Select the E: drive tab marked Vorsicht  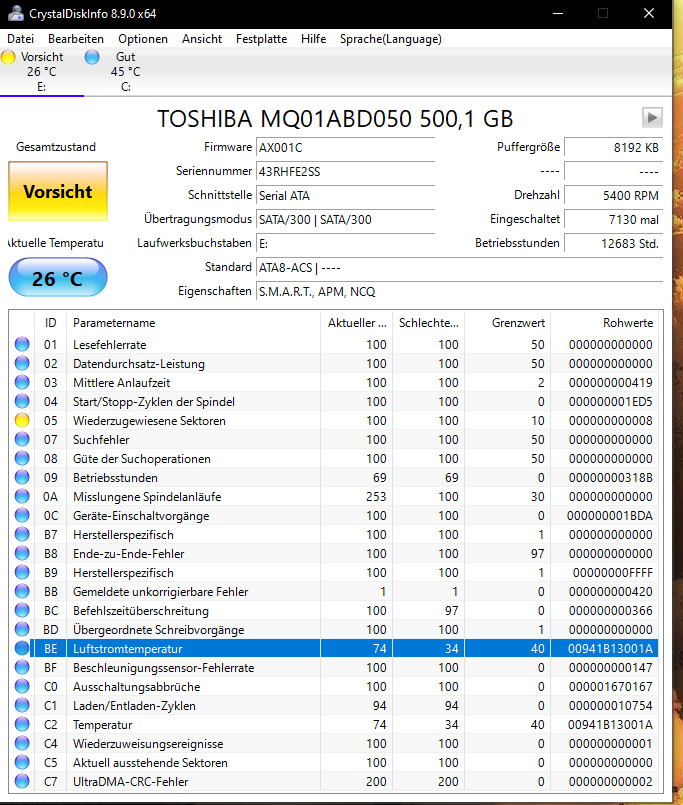(x=42, y=72)
